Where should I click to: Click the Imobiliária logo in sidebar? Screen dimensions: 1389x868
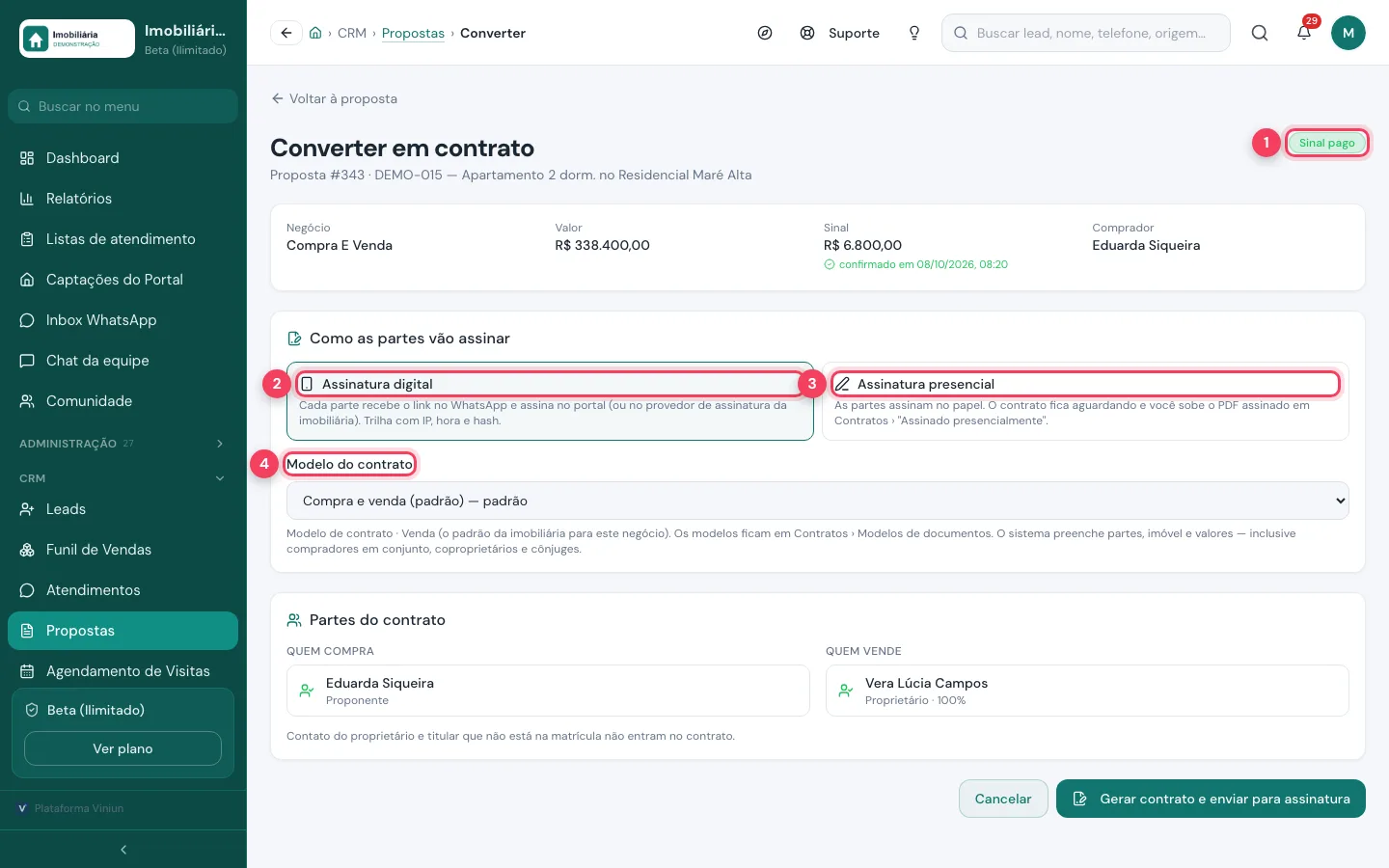(x=77, y=39)
